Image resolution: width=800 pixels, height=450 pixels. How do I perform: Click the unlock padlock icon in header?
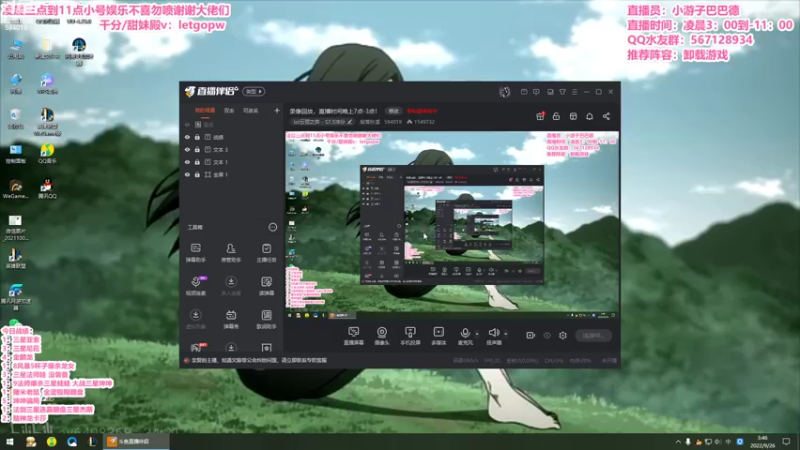coord(556,116)
